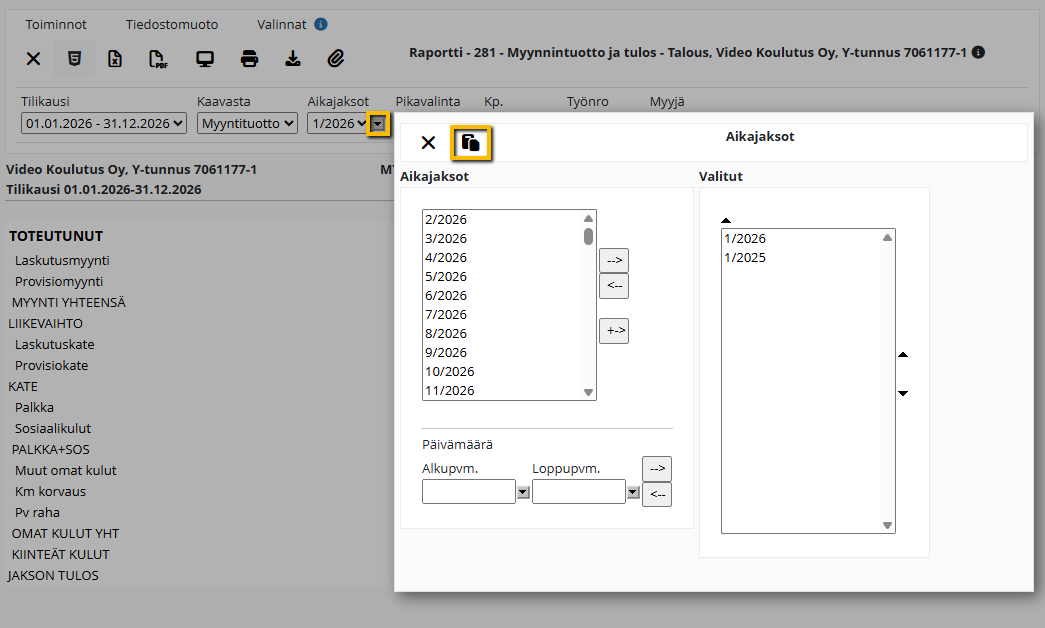The width and height of the screenshot is (1045, 628).
Task: Click the --> button beside the periods list
Action: (614, 260)
